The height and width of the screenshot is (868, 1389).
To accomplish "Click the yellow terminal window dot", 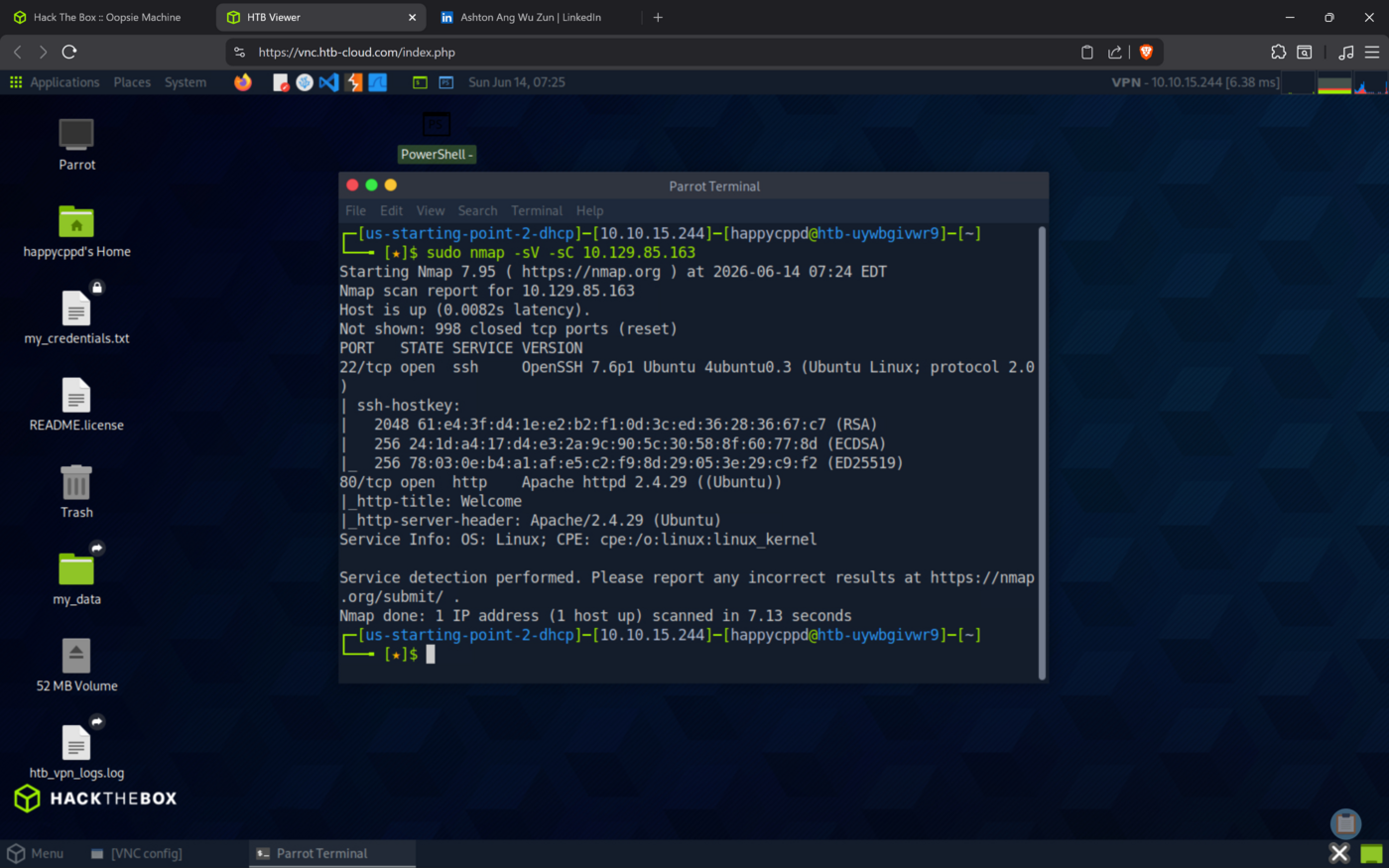I will [390, 186].
